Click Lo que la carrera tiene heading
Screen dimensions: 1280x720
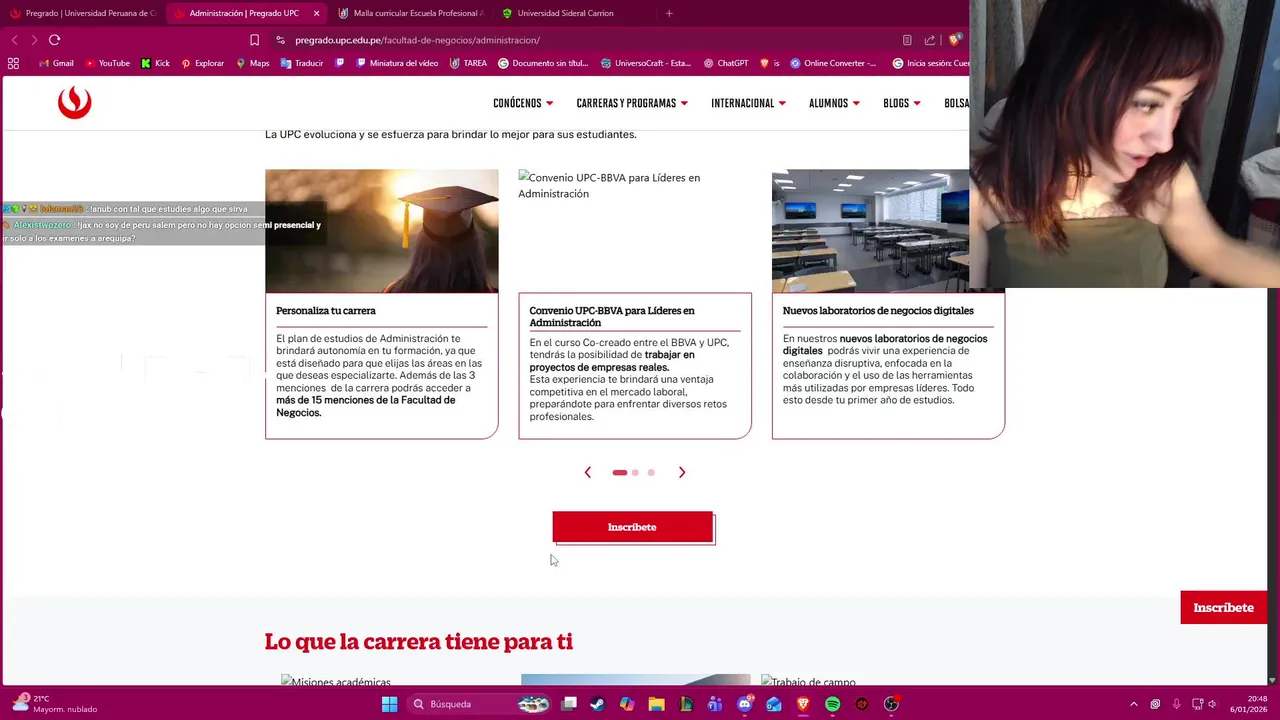coord(418,642)
